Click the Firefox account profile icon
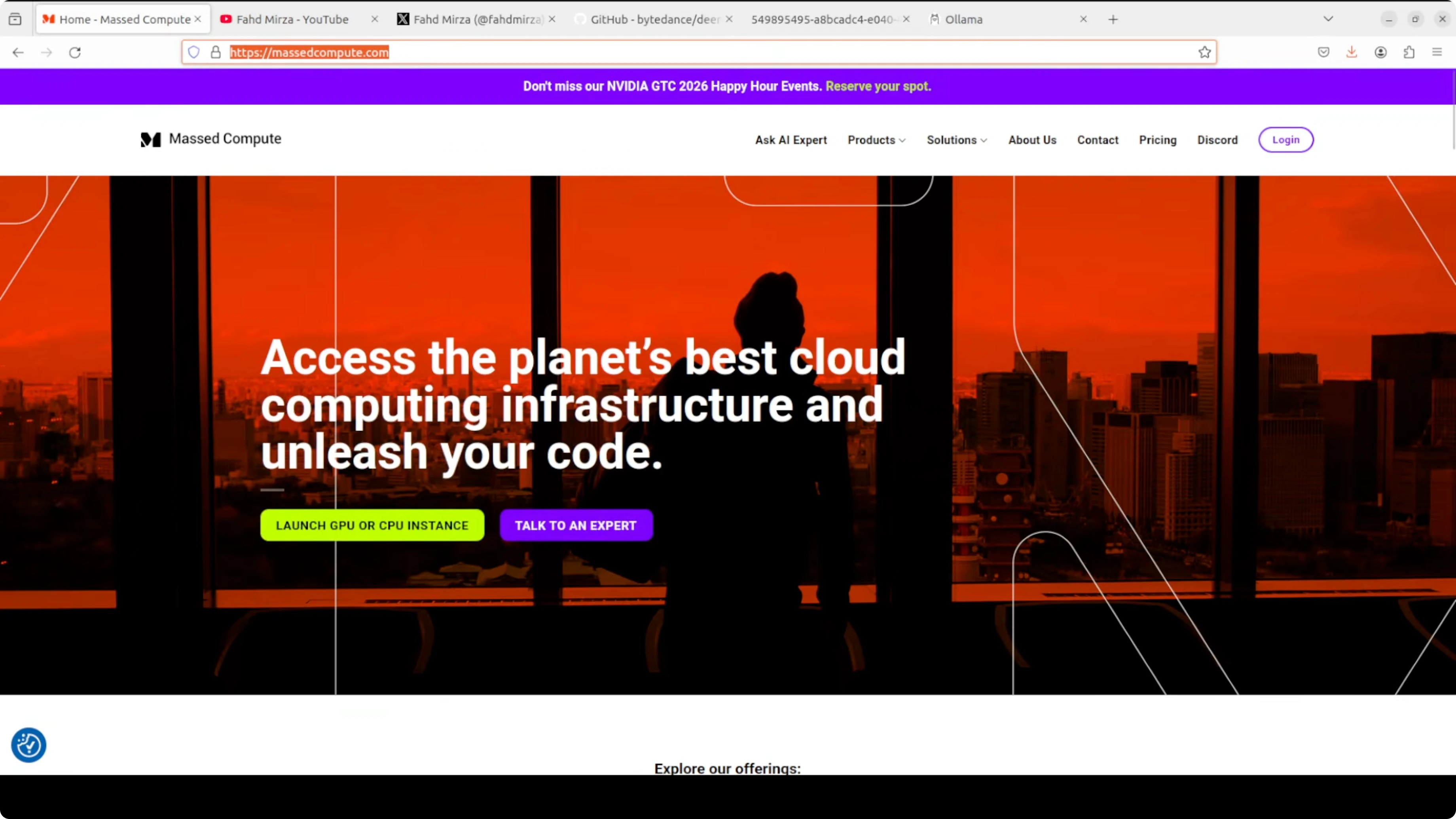The width and height of the screenshot is (1456, 819). 1380,53
